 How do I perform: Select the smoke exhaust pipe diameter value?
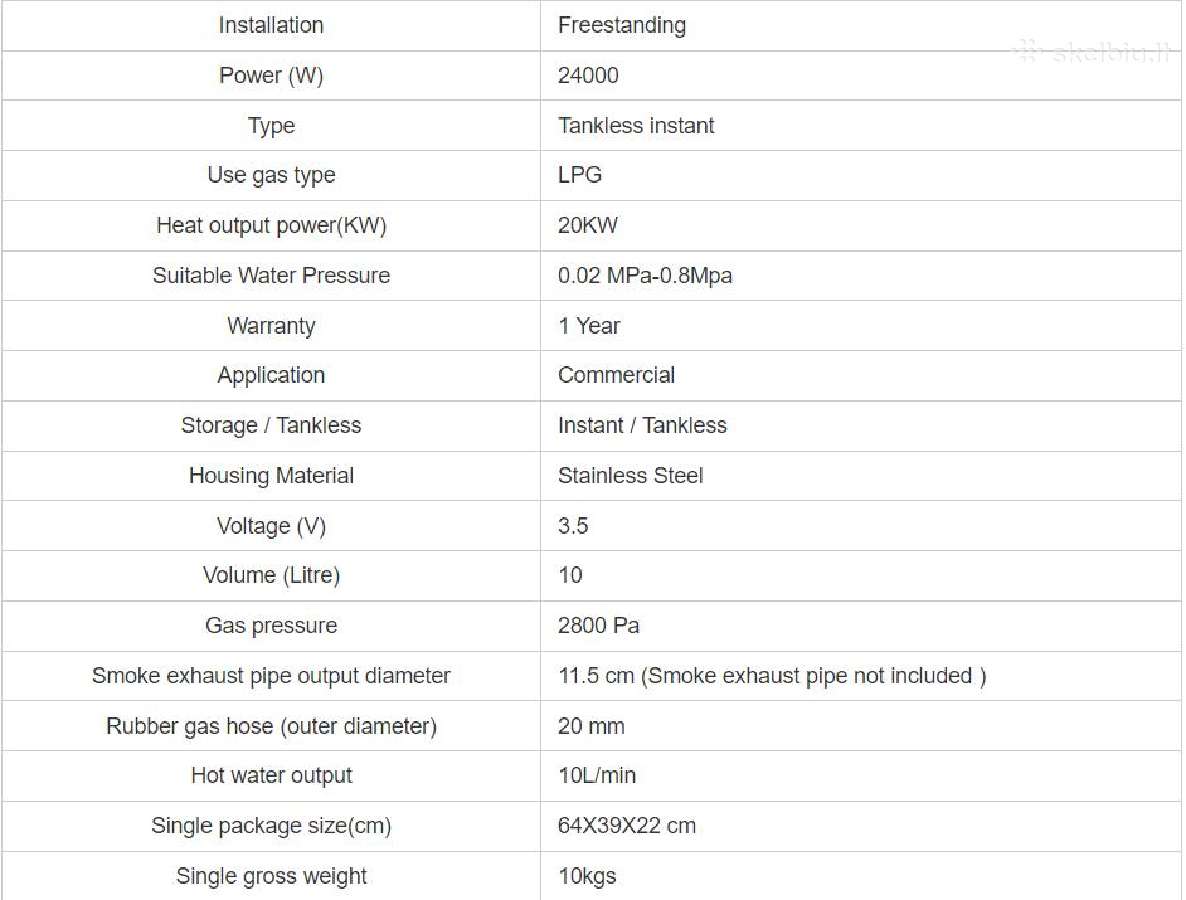(x=772, y=675)
